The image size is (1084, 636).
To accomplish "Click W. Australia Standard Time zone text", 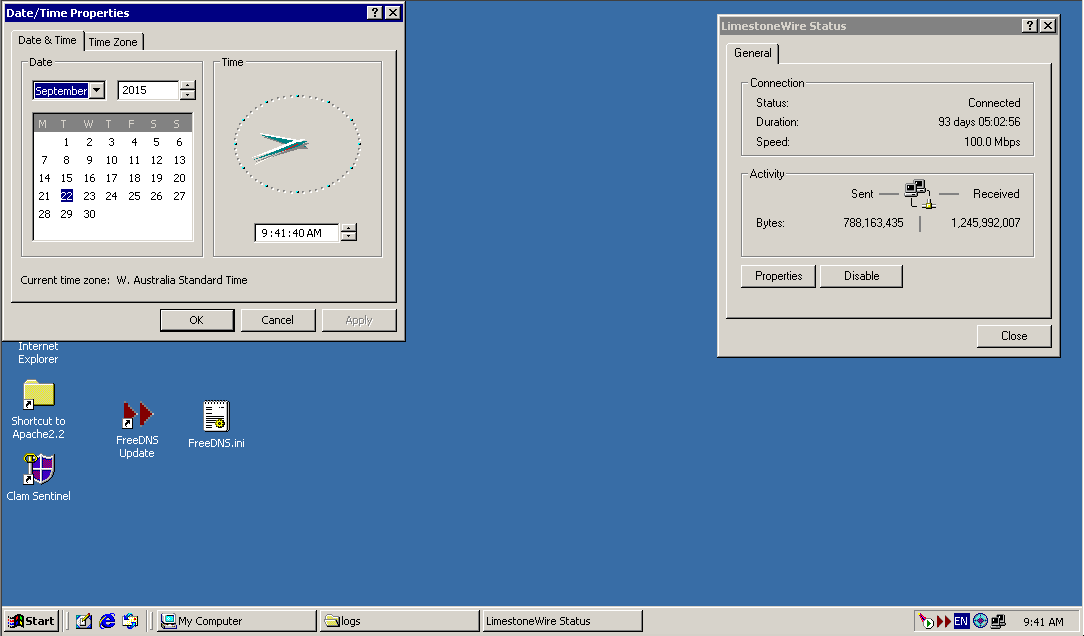I will (x=182, y=280).
